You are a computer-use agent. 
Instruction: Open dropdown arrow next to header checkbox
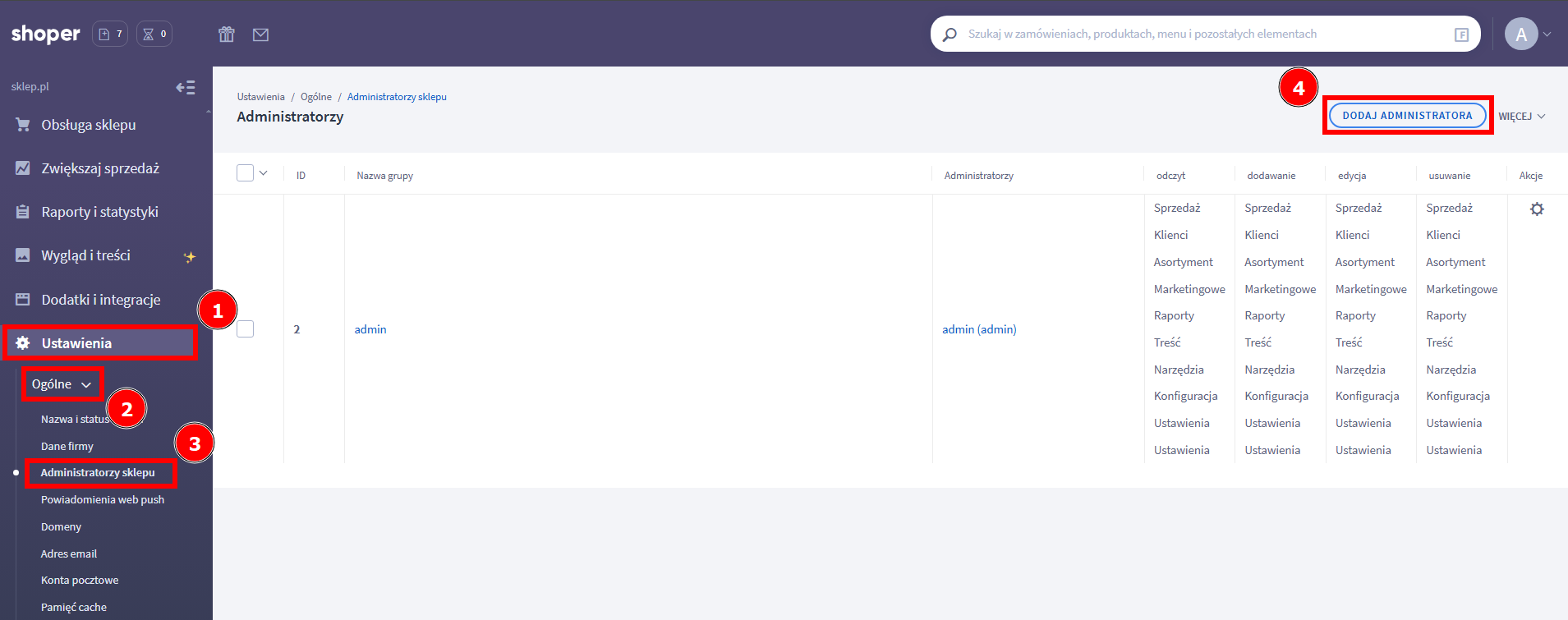pos(264,173)
